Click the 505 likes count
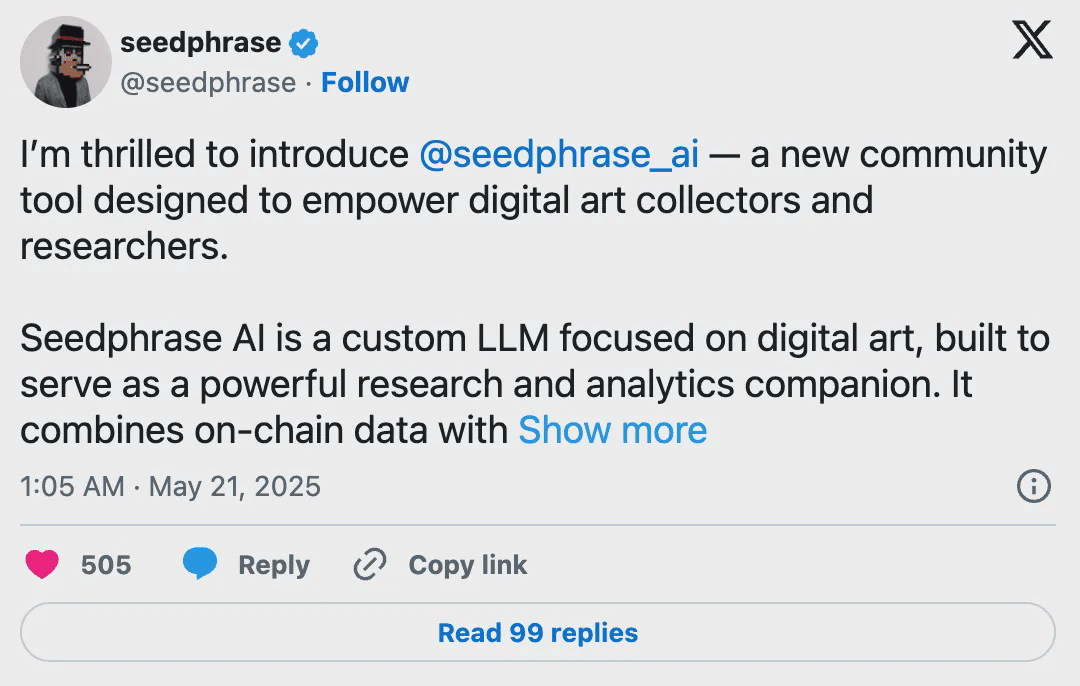Image resolution: width=1080 pixels, height=686 pixels. 106,565
